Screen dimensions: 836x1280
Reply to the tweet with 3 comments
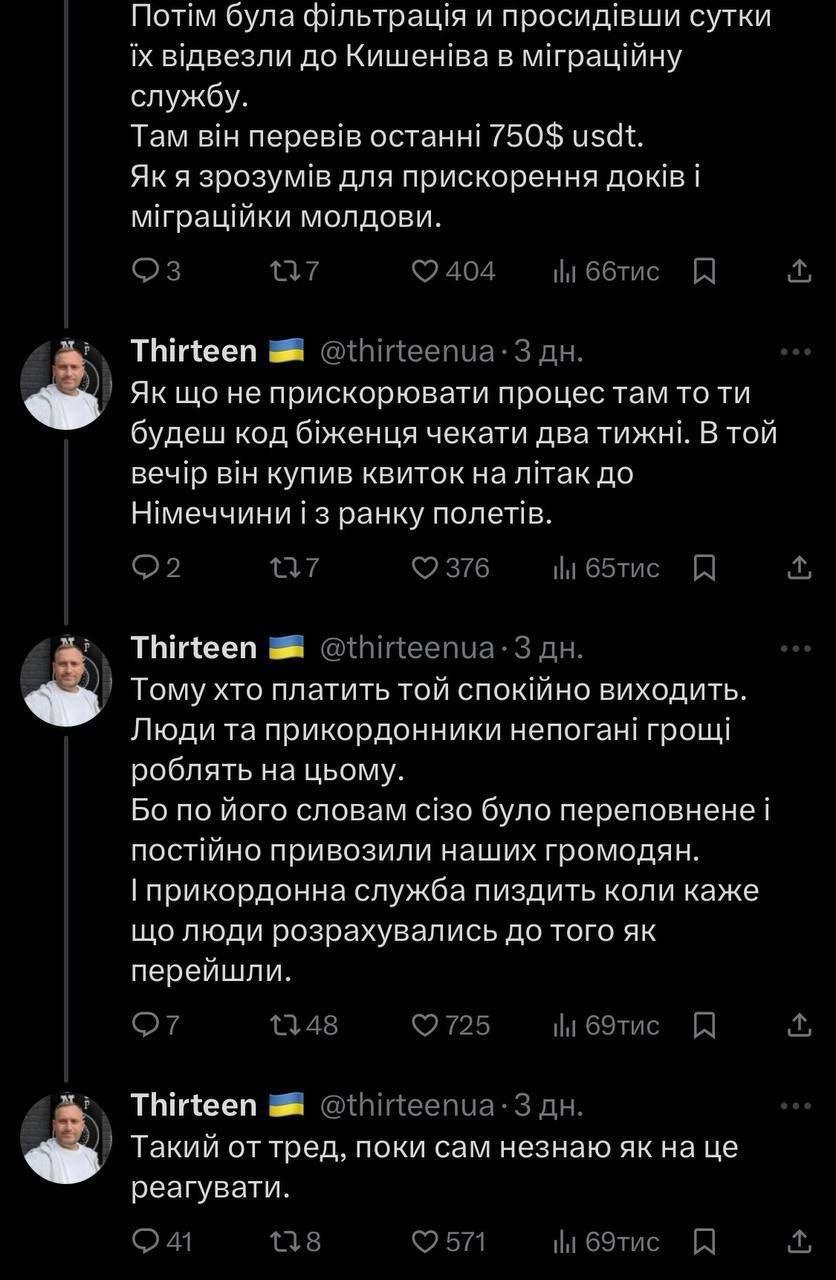(x=146, y=271)
